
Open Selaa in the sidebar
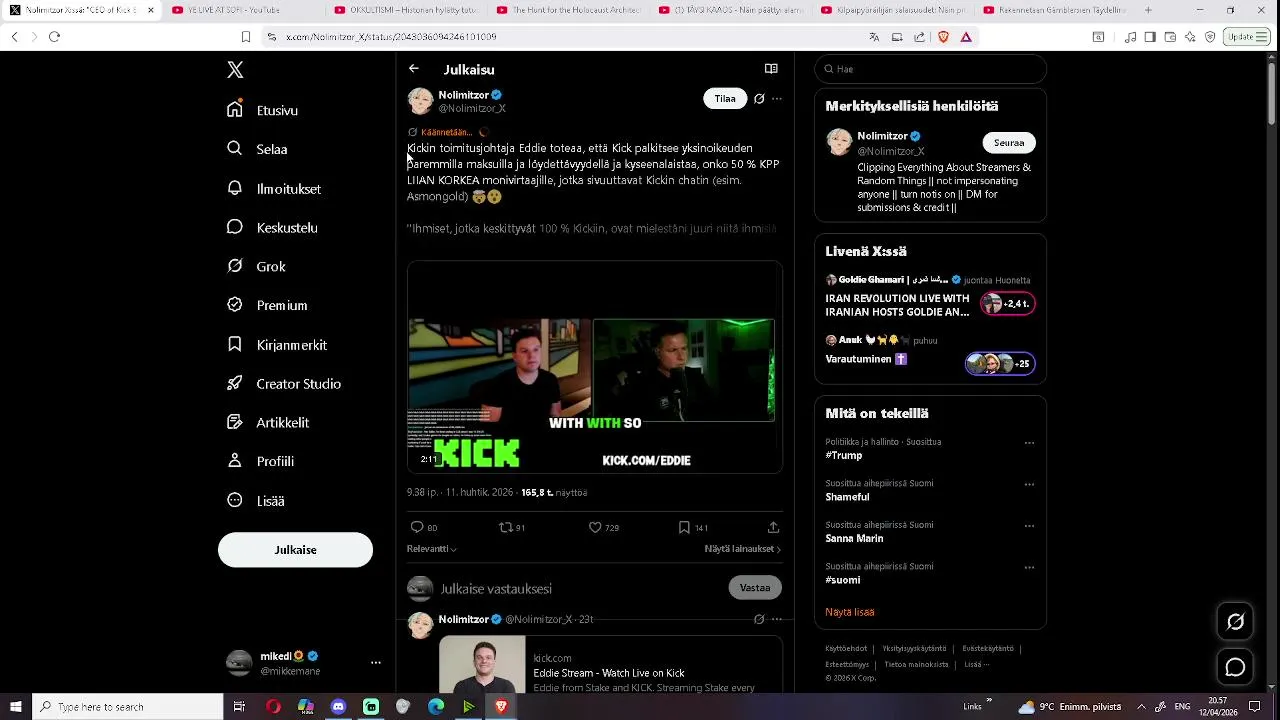tap(258, 149)
